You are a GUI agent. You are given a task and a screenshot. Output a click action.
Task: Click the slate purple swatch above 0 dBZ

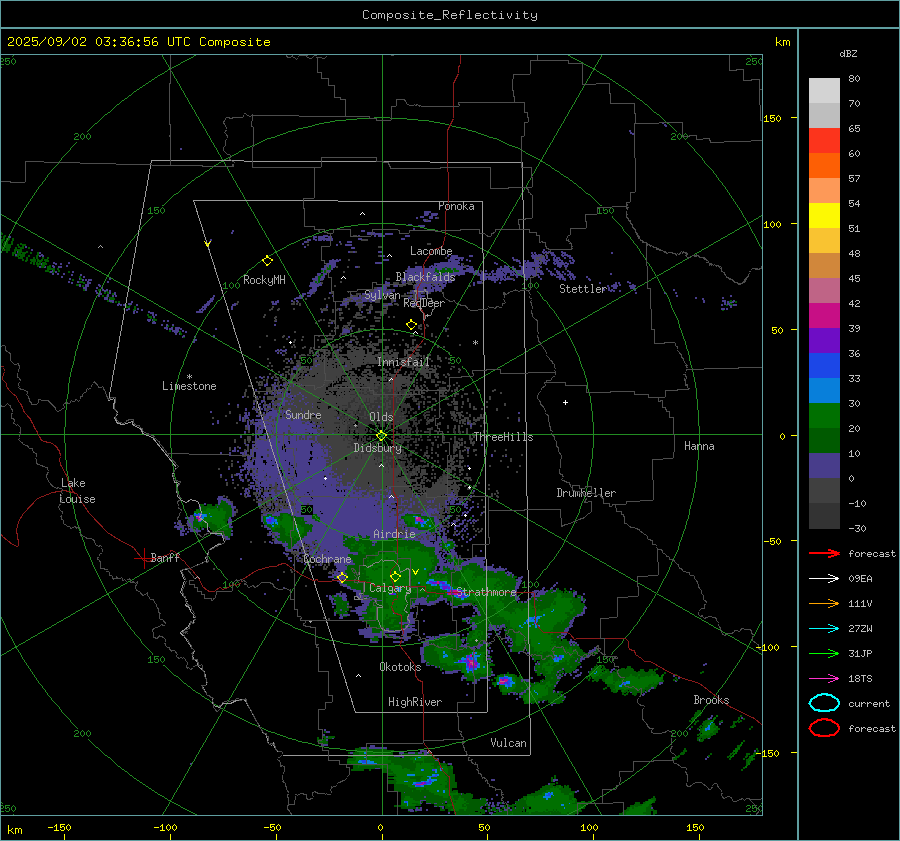coord(824,465)
